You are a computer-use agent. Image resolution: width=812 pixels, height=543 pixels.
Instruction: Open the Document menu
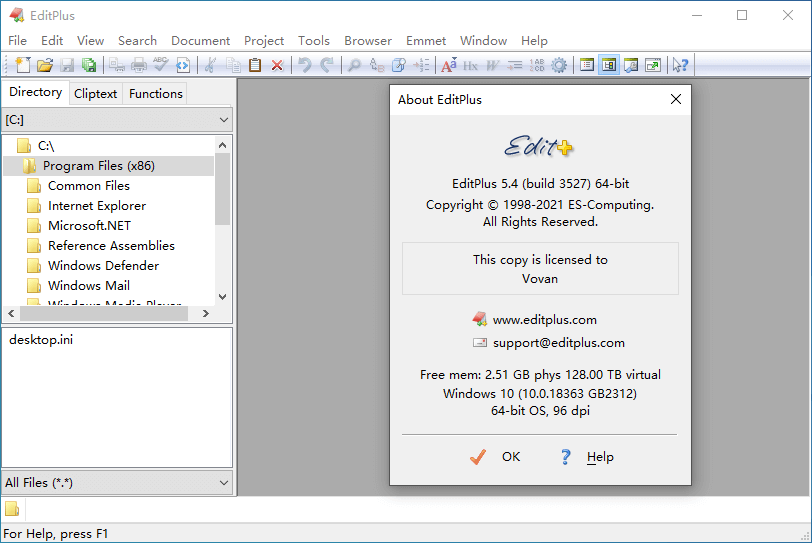pyautogui.click(x=200, y=40)
